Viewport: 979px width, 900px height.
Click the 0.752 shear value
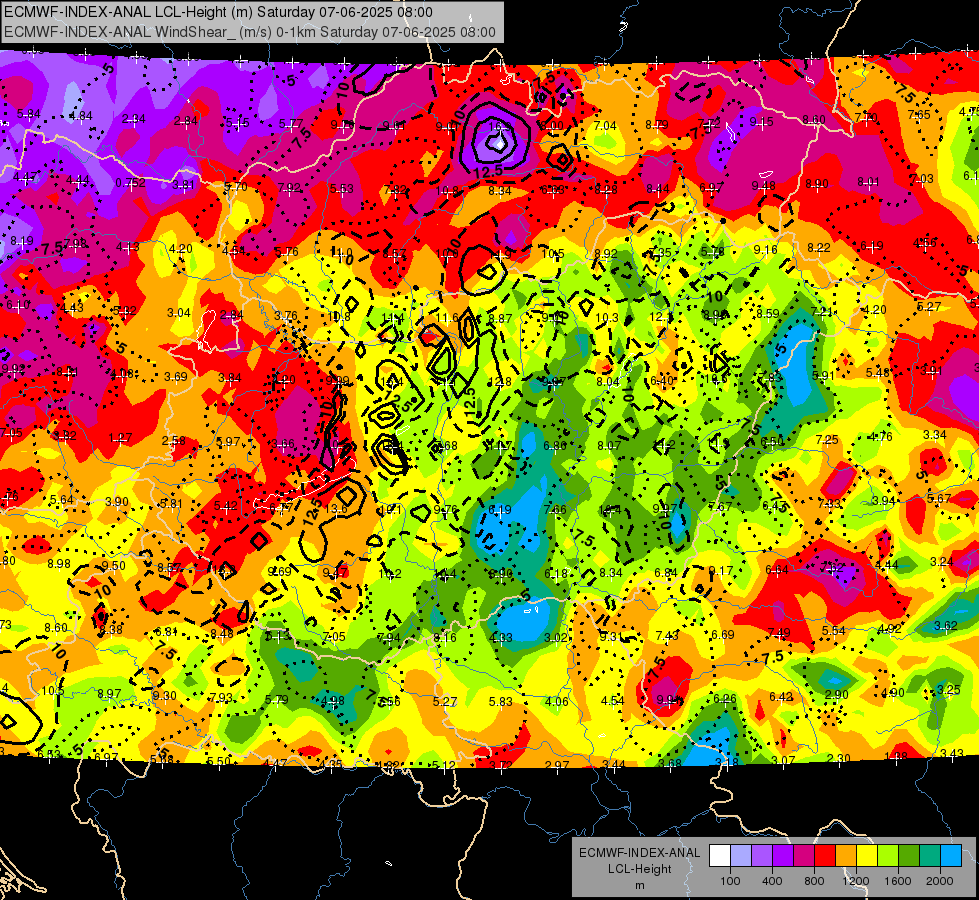tap(130, 183)
